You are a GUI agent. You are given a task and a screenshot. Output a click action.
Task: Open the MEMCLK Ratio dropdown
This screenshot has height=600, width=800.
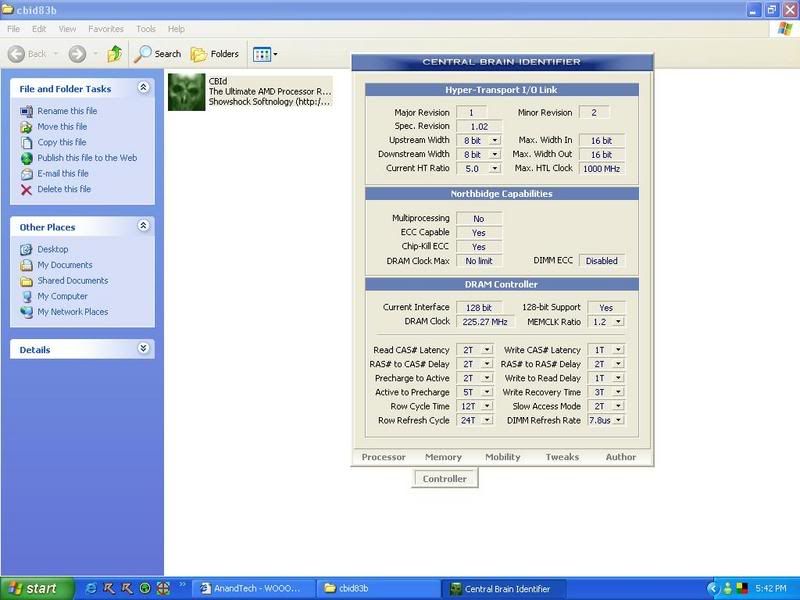click(x=618, y=322)
